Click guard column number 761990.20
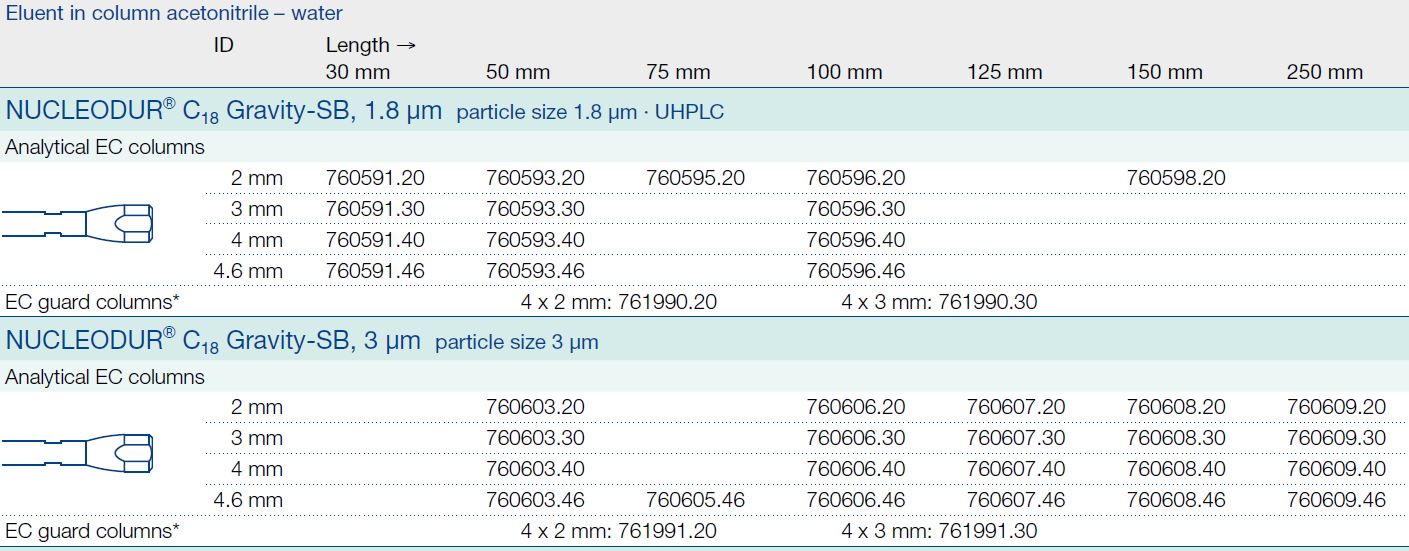Screen dimensions: 1409x551 point(667,302)
